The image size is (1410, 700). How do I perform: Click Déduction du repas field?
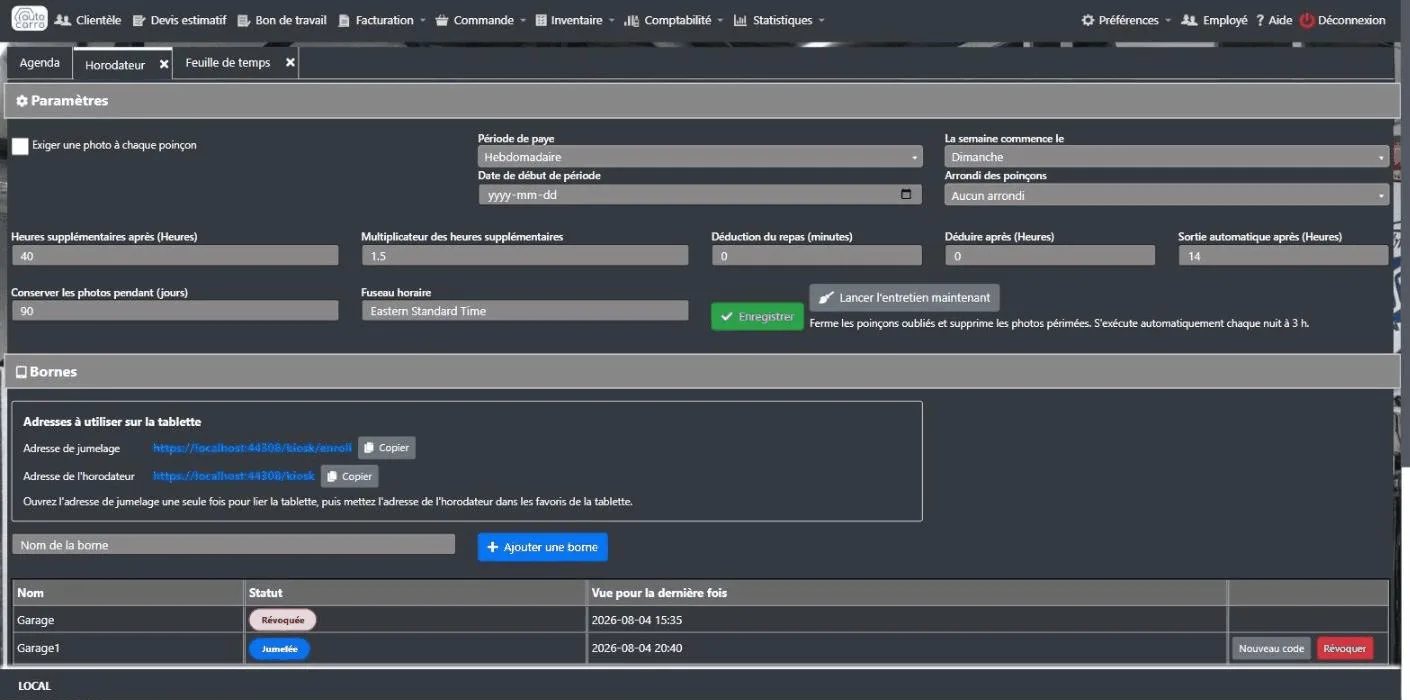(x=817, y=256)
